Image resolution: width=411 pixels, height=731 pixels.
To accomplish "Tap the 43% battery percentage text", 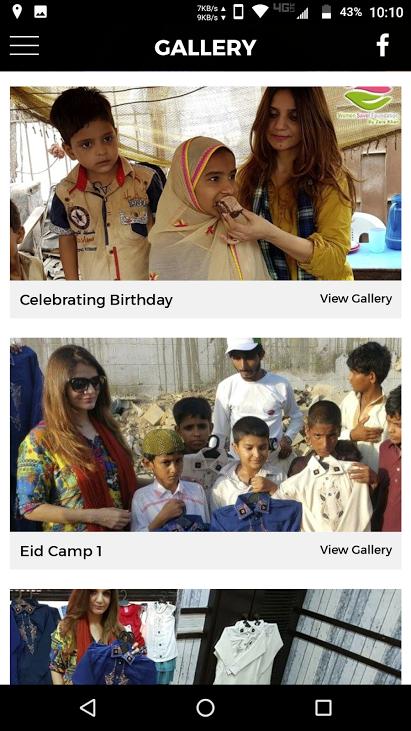I will tap(350, 12).
